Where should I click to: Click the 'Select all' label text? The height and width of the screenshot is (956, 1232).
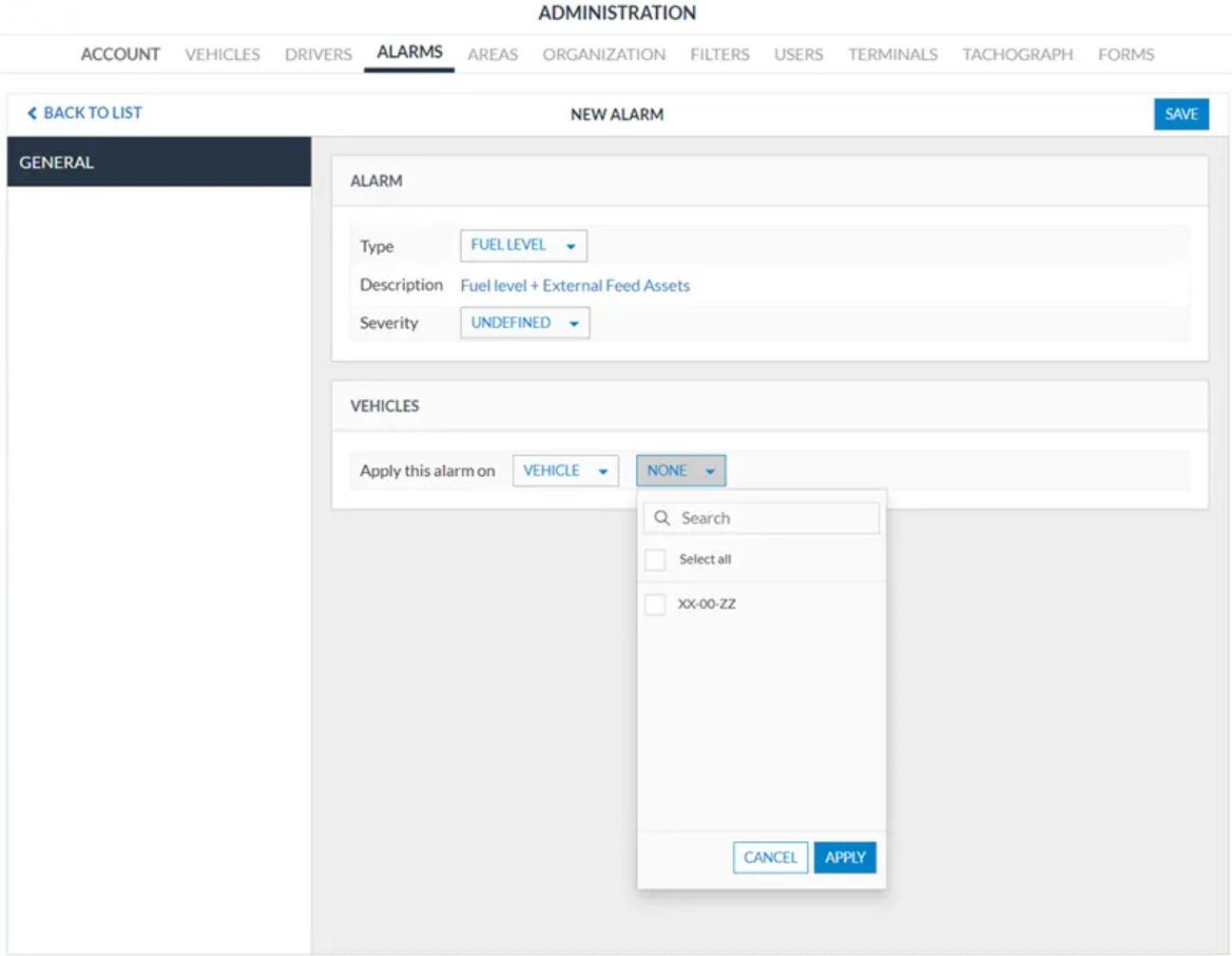tap(705, 560)
